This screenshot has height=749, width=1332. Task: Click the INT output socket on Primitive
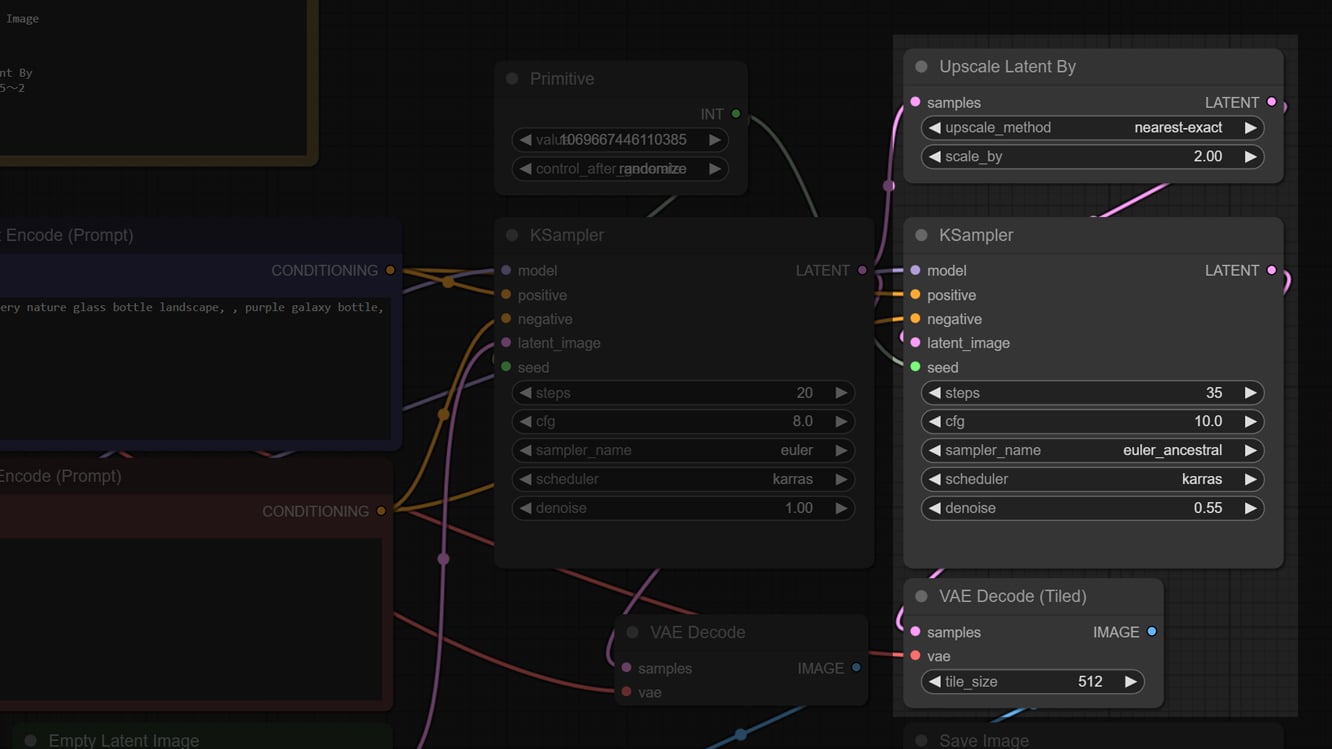736,114
